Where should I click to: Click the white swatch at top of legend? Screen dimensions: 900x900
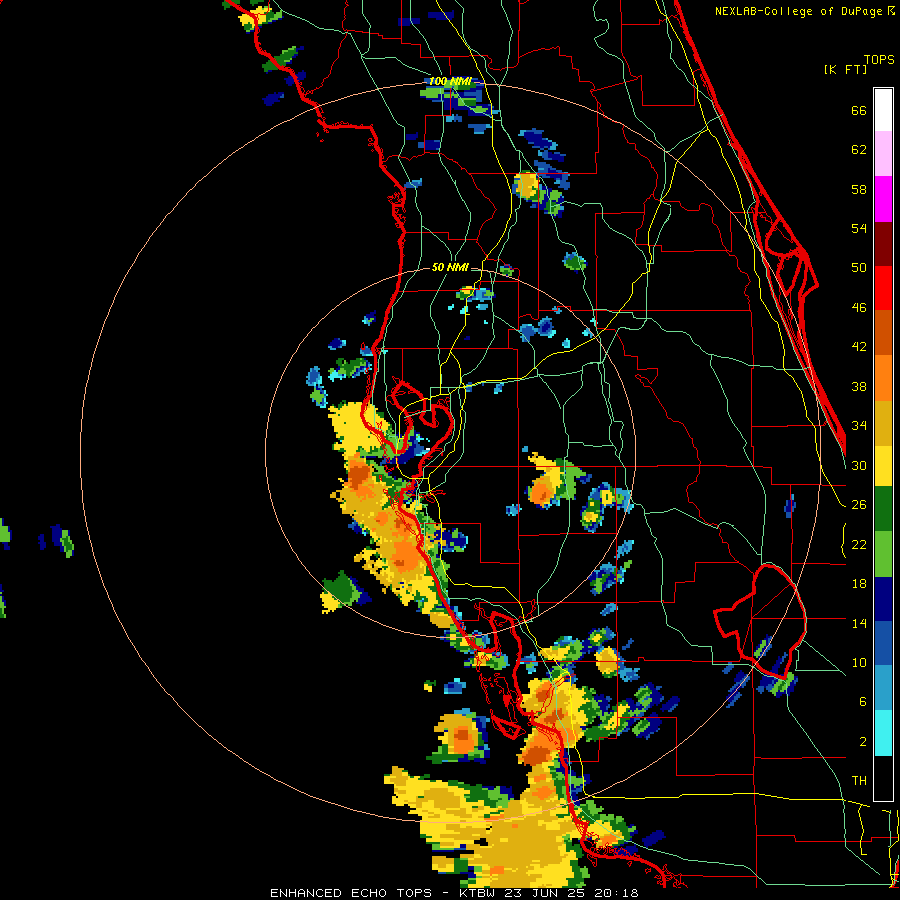tap(883, 110)
